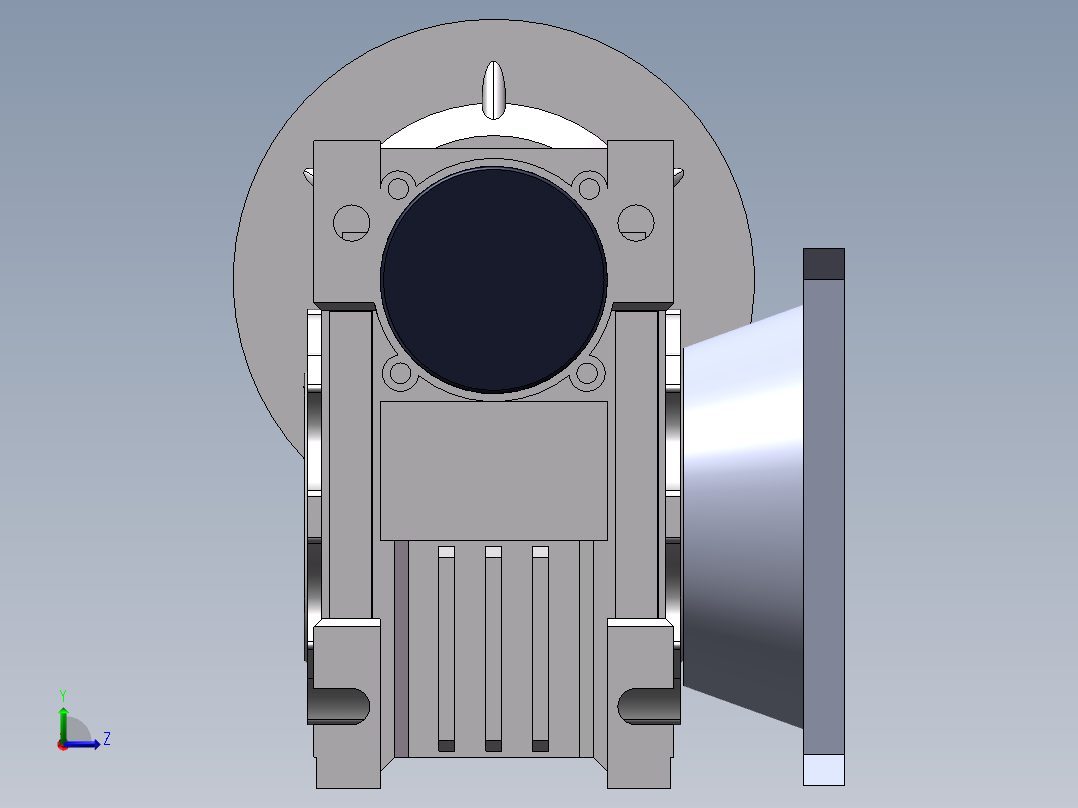Click the red origin point of the coordinate triad
Image resolution: width=1078 pixels, height=808 pixels.
[62, 744]
